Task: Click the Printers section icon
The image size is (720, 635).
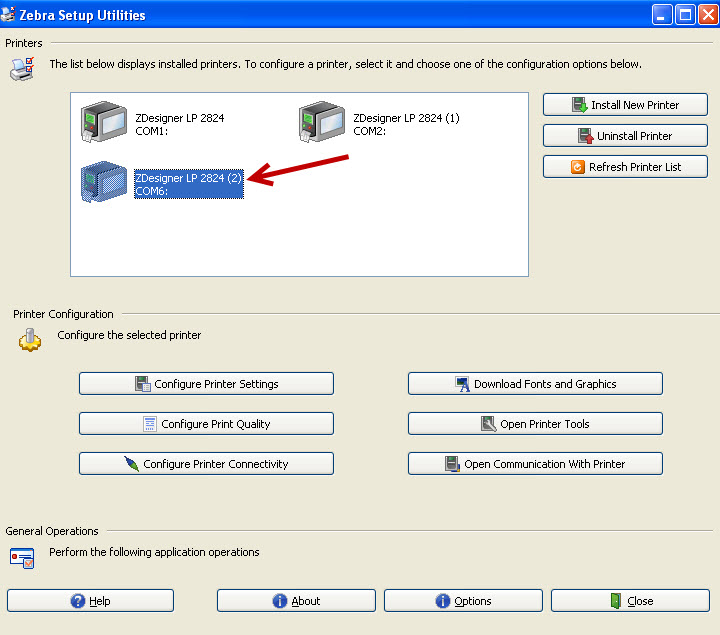Action: [21, 69]
